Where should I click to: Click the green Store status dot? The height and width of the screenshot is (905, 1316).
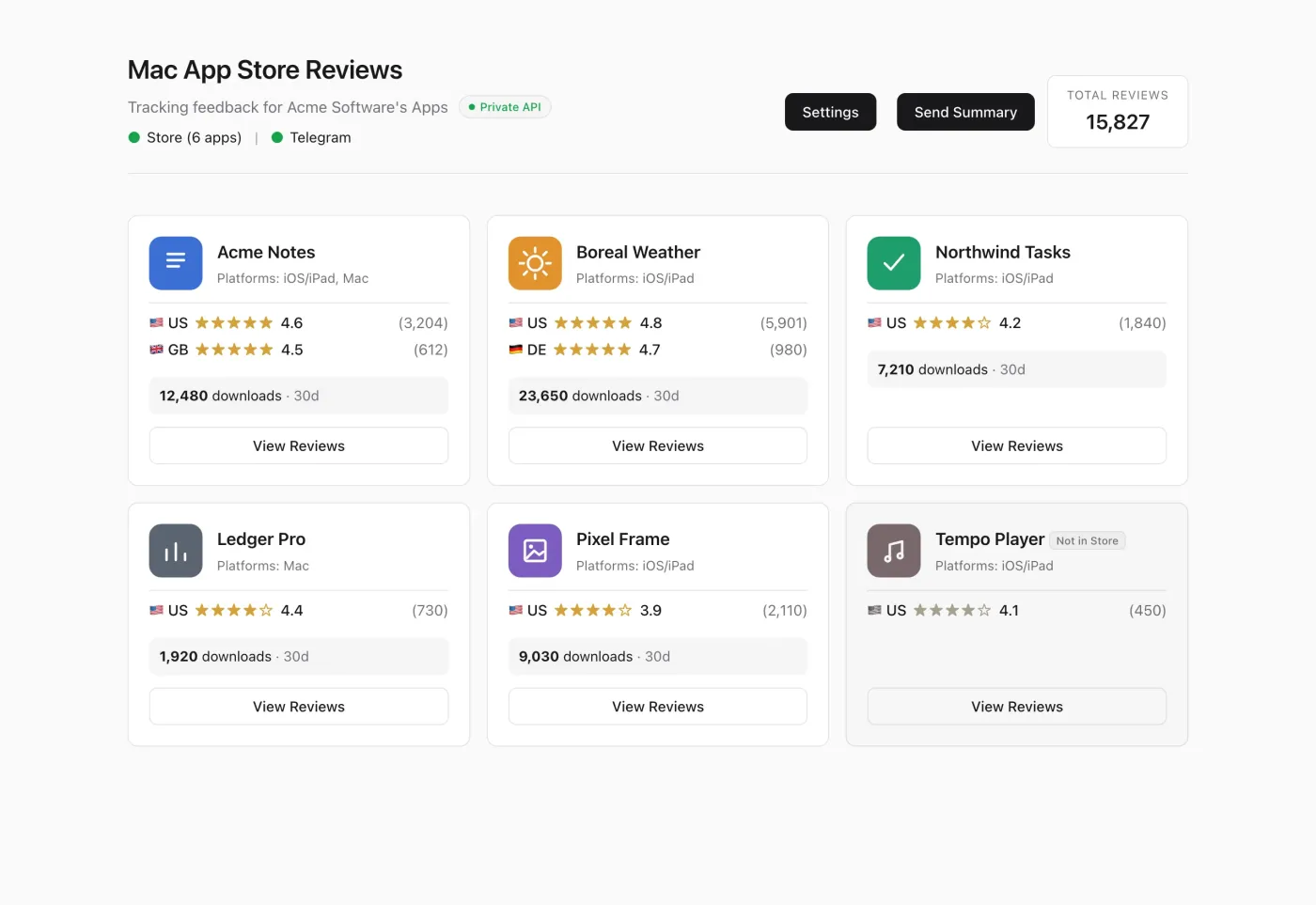coord(134,137)
